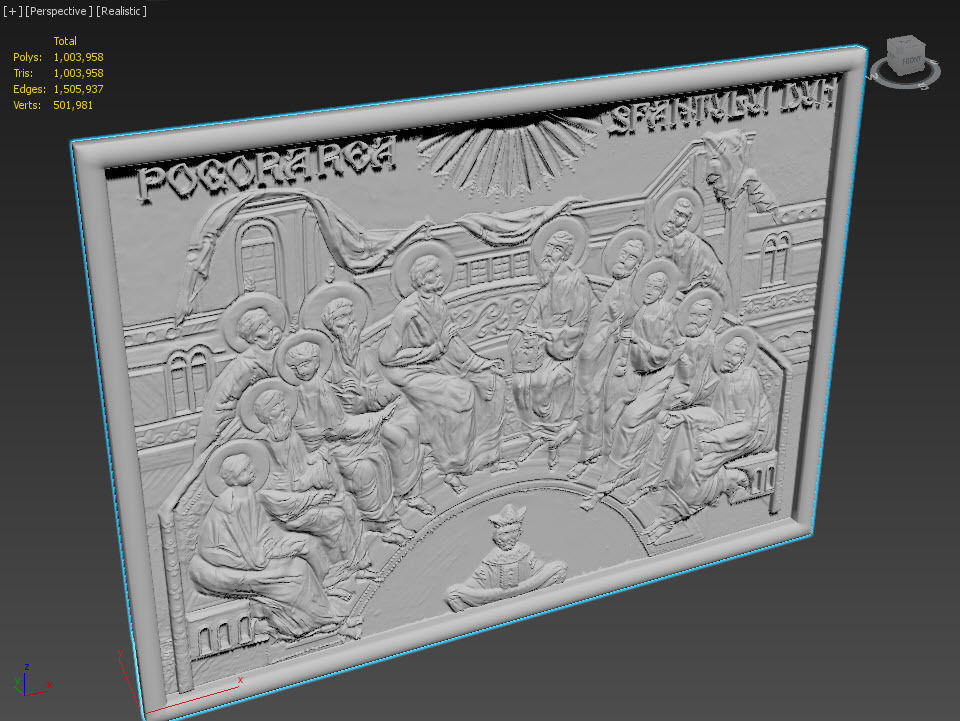The height and width of the screenshot is (721, 960).
Task: Open the [+] viewport general menu
Action: pyautogui.click(x=12, y=11)
